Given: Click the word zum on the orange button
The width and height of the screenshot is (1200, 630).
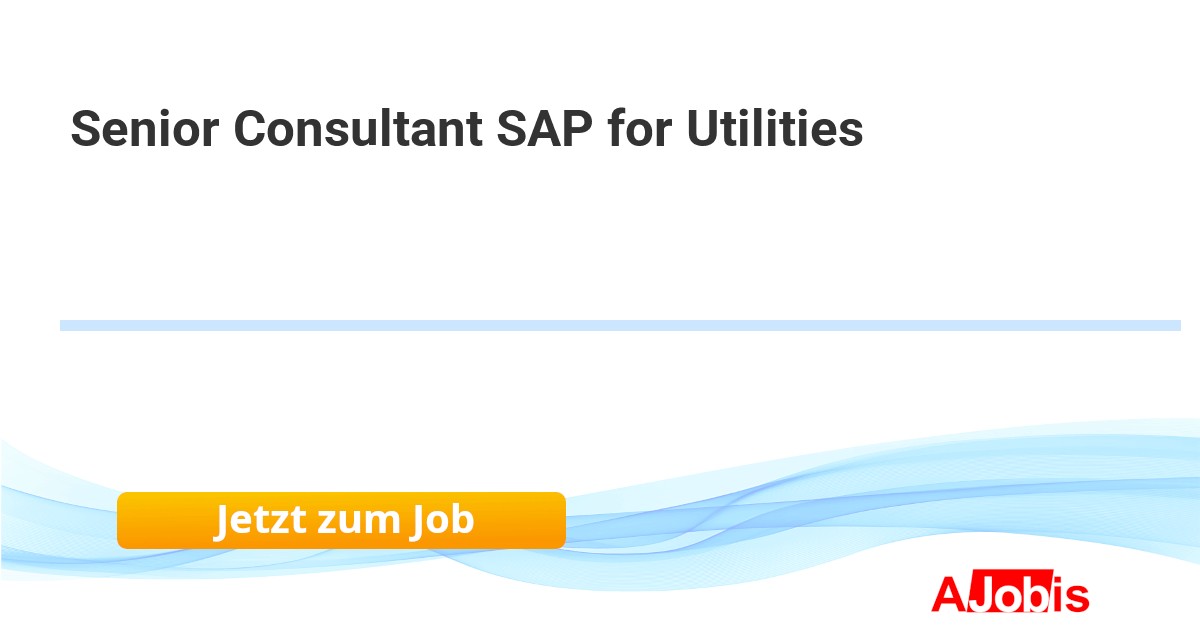Looking at the screenshot, I should 356,520.
